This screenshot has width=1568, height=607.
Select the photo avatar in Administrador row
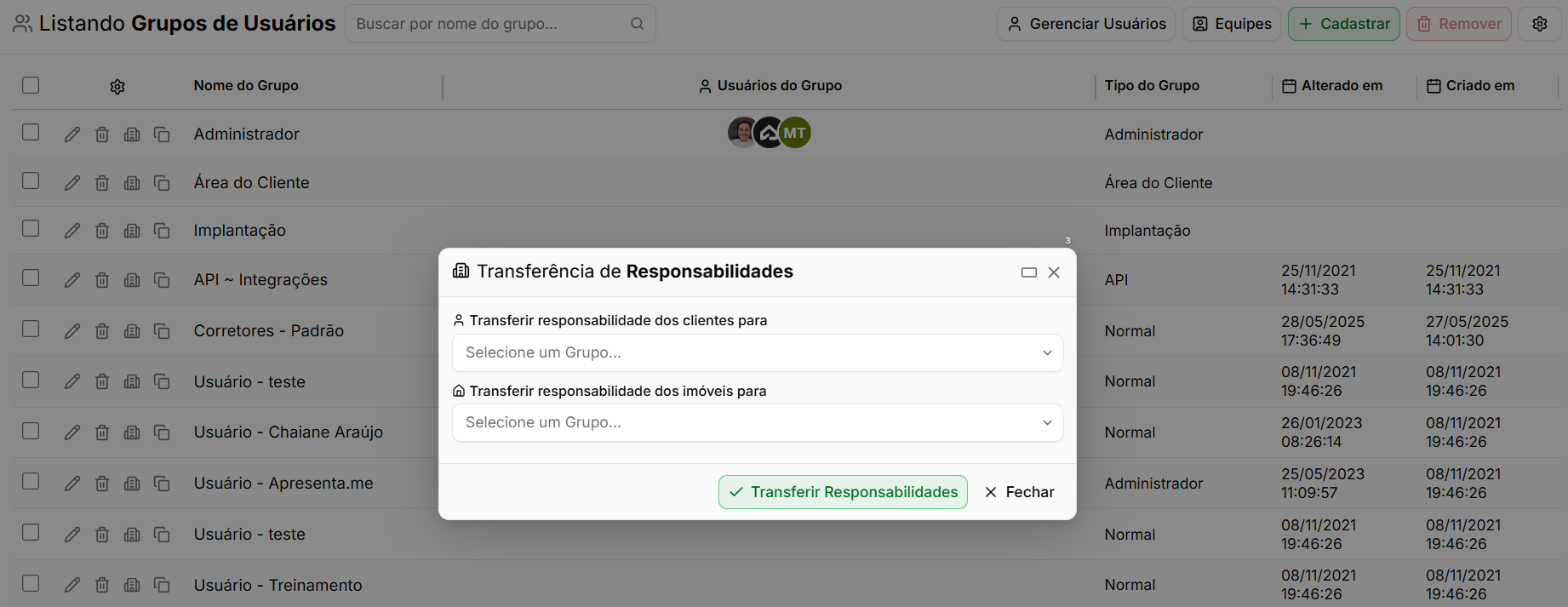pyautogui.click(x=743, y=133)
